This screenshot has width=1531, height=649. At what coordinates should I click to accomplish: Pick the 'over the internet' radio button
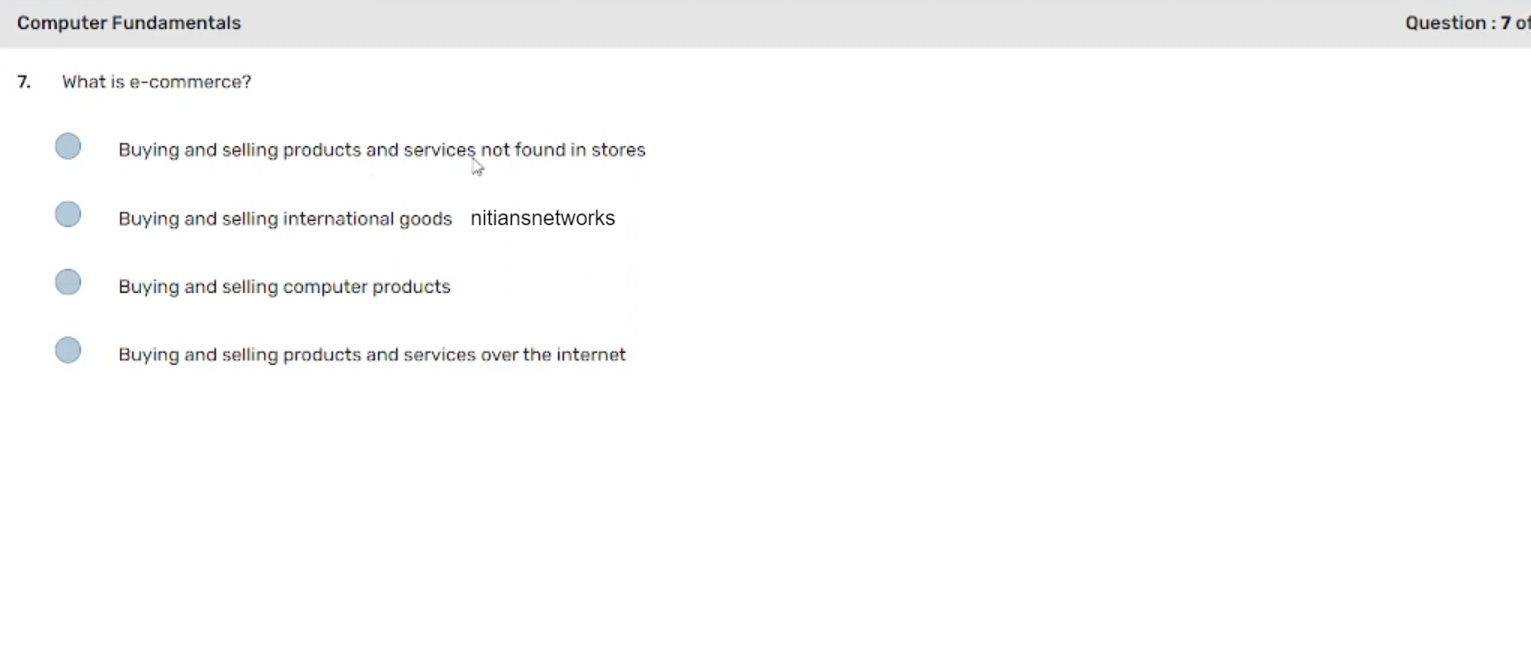tap(68, 351)
